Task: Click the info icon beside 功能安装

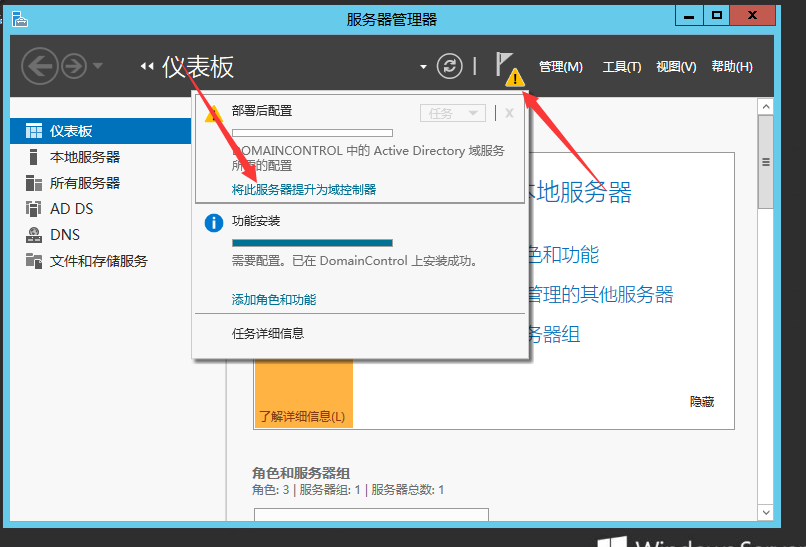Action: click(214, 223)
